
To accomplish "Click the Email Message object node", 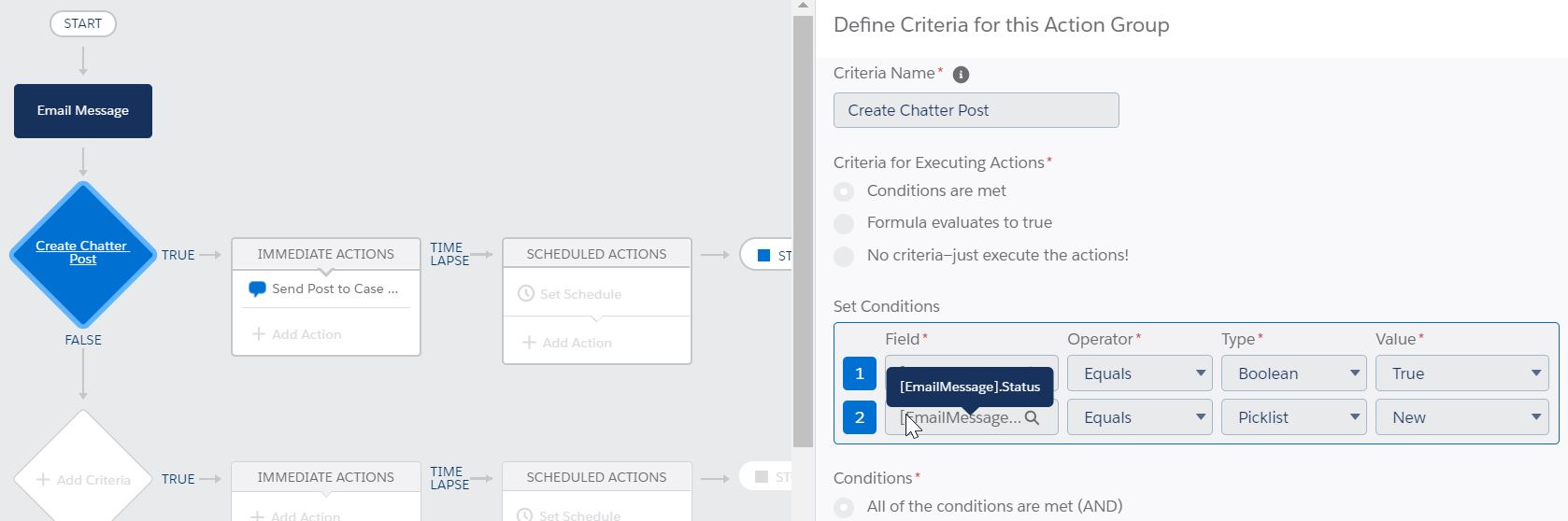I will 83,111.
